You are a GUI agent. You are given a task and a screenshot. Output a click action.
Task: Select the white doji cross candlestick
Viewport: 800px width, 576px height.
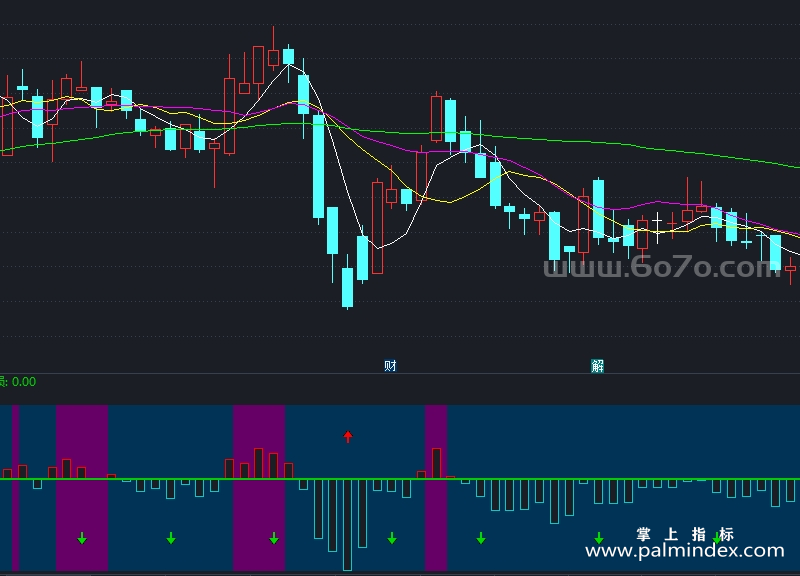658,228
